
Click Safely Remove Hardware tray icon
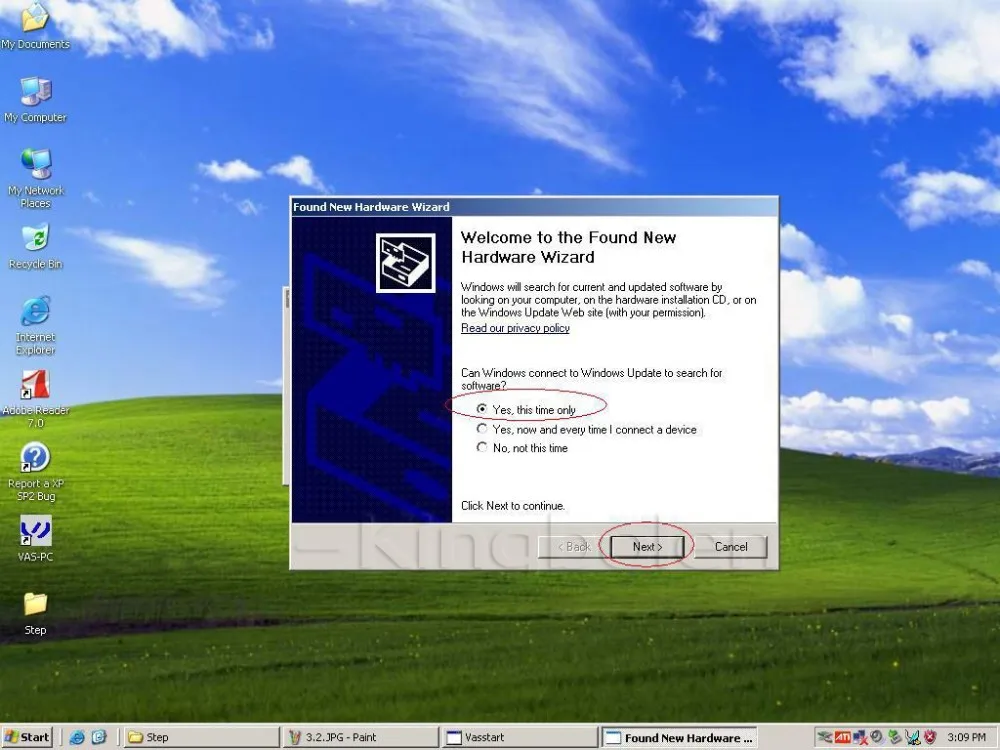825,737
